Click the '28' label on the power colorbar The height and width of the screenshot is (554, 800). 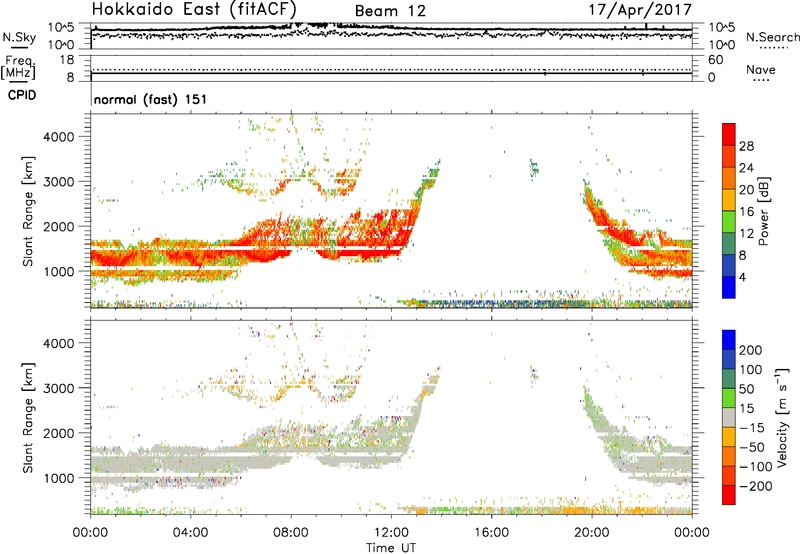tap(746, 146)
